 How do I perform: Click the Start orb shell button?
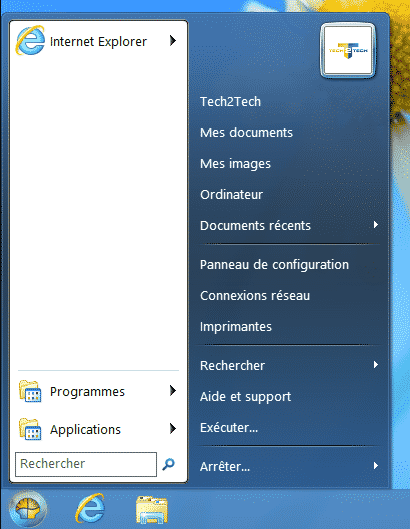(x=28, y=509)
